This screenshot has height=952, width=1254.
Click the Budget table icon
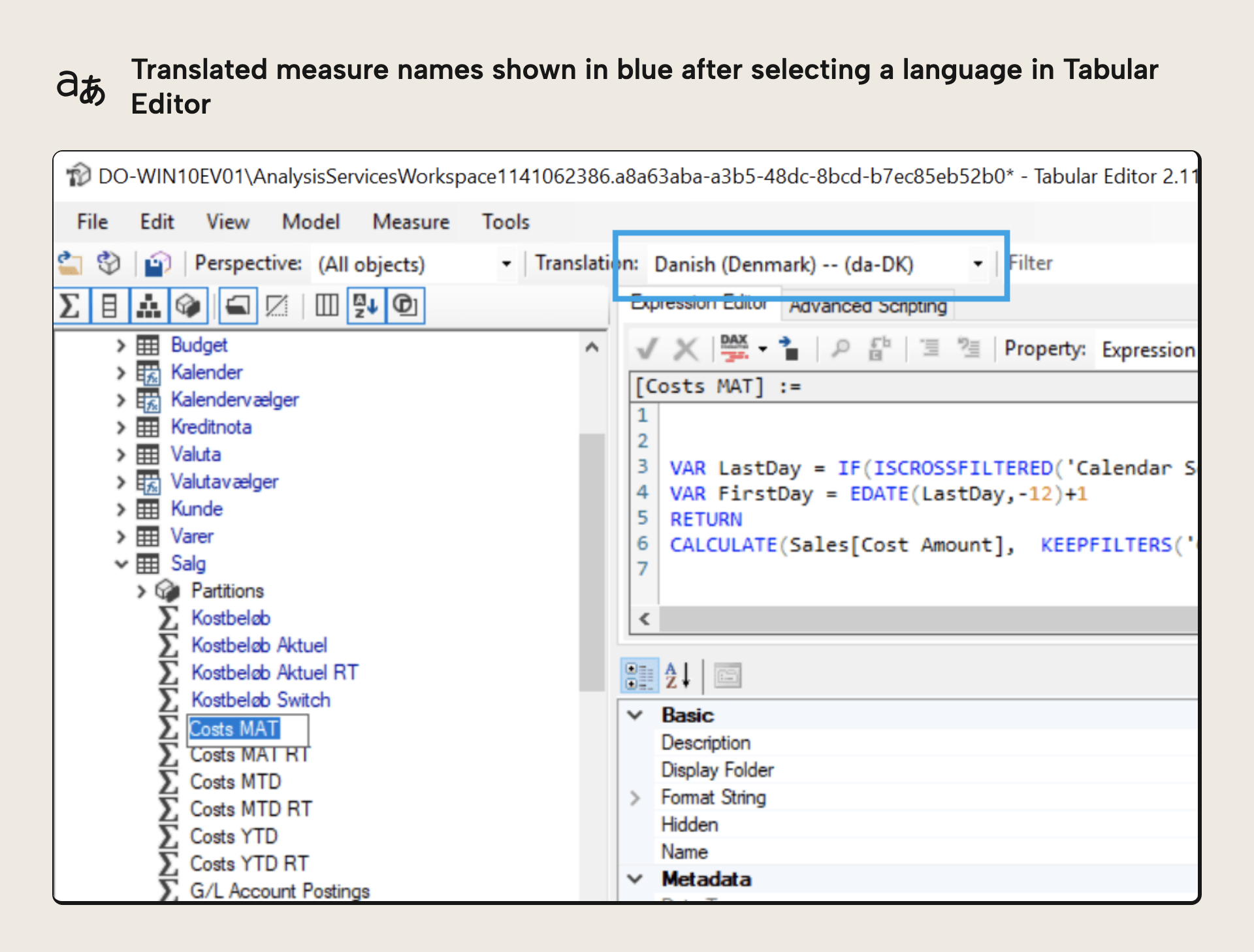pyautogui.click(x=148, y=345)
